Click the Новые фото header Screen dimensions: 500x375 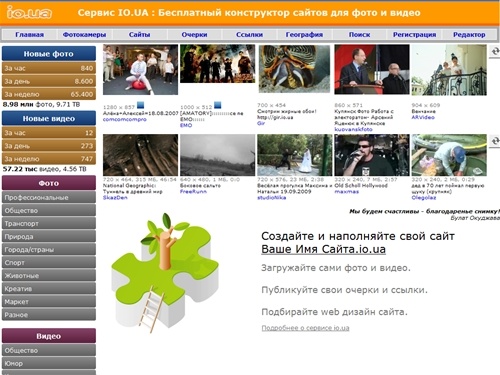point(49,54)
